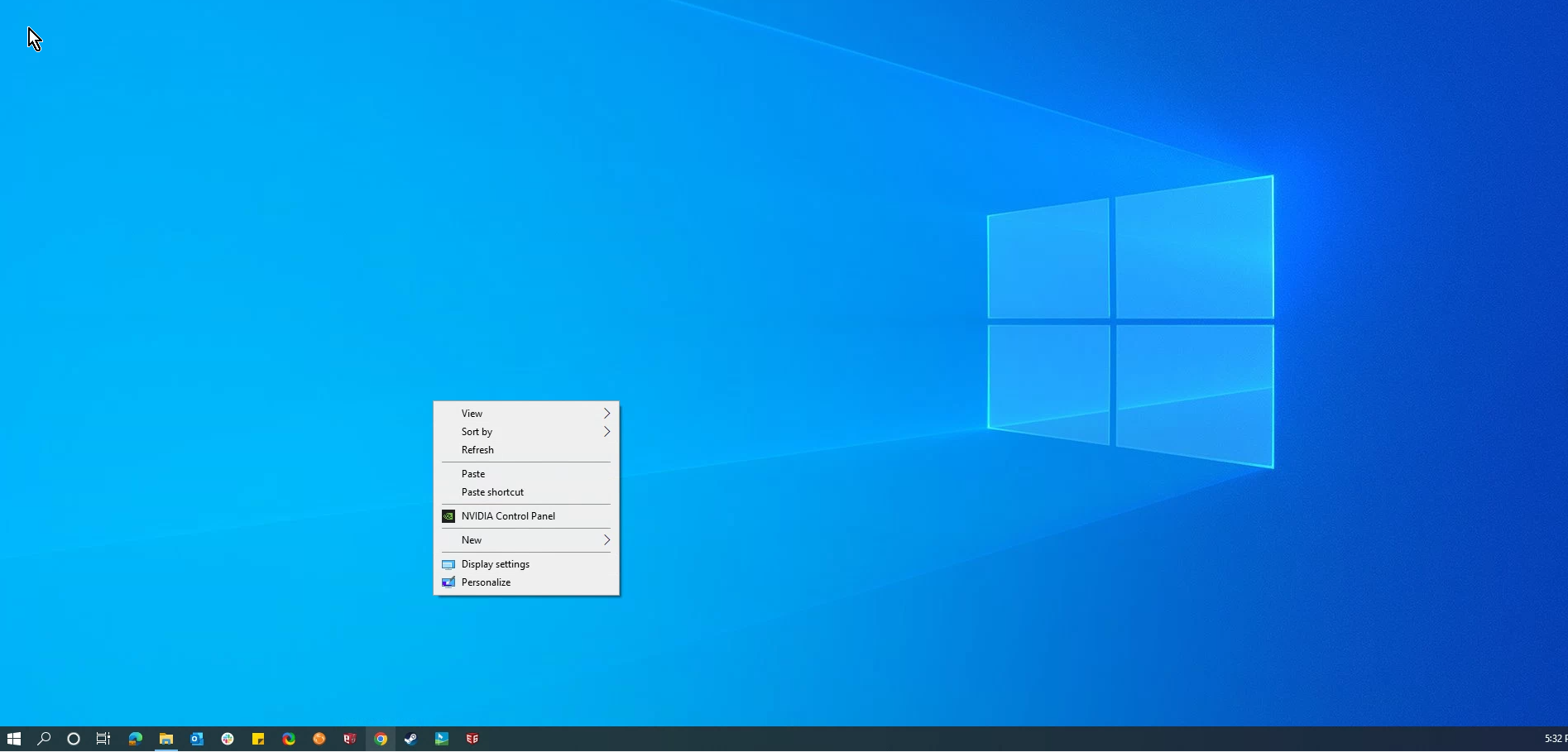The width and height of the screenshot is (1568, 752).
Task: Expand the View submenu
Action: 526,414
